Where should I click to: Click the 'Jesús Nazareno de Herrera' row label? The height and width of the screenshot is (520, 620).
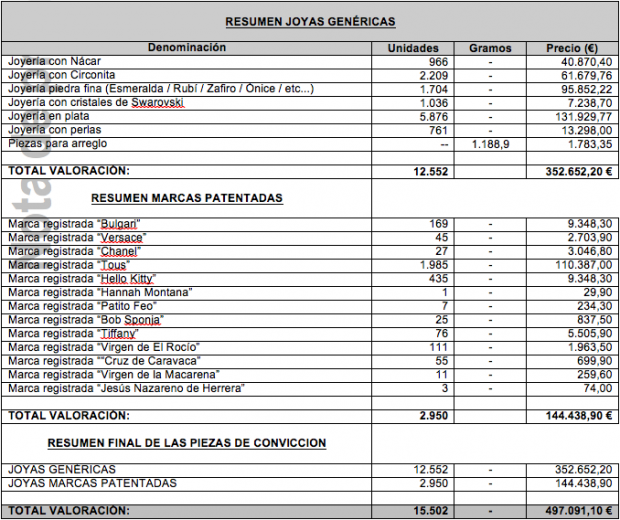coord(127,388)
